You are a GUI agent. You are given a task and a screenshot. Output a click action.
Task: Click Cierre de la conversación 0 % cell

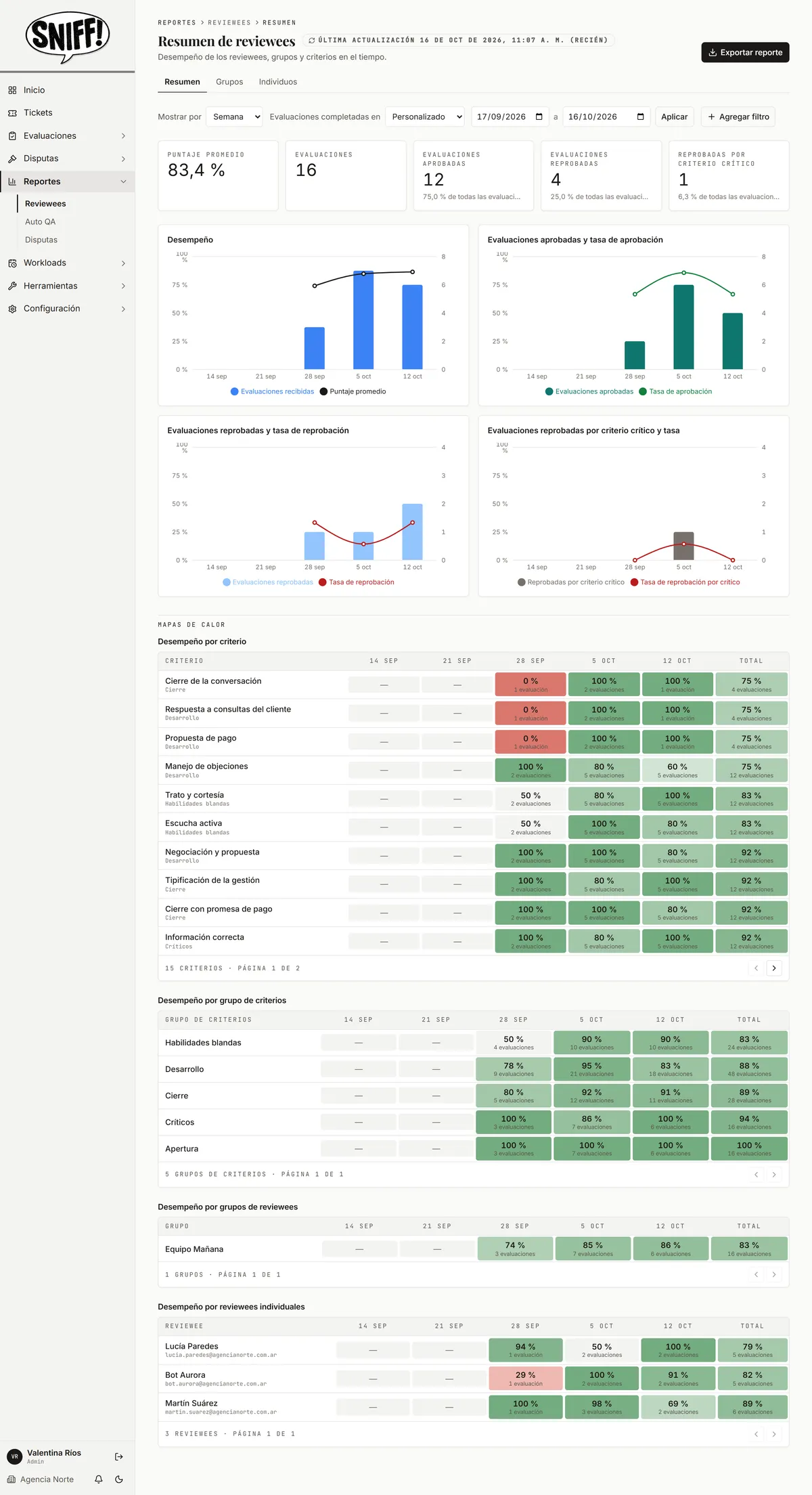tap(531, 685)
